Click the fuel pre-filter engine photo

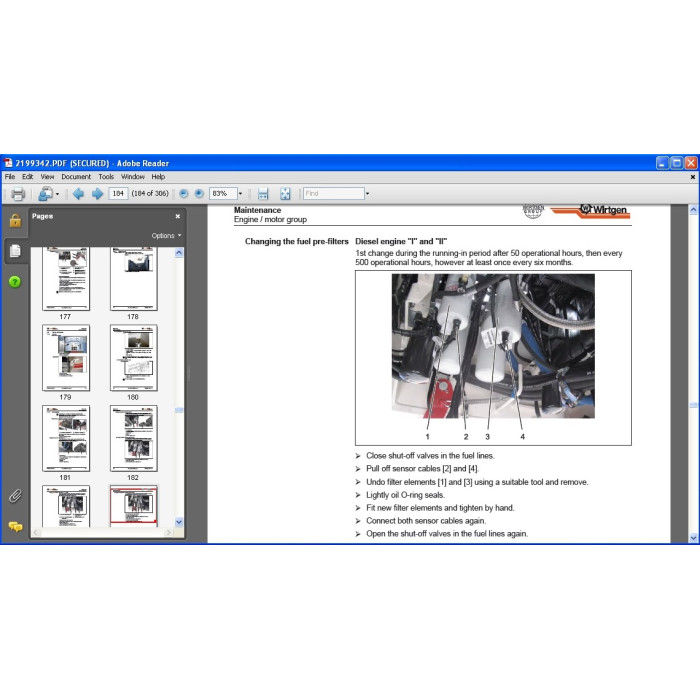(x=493, y=346)
